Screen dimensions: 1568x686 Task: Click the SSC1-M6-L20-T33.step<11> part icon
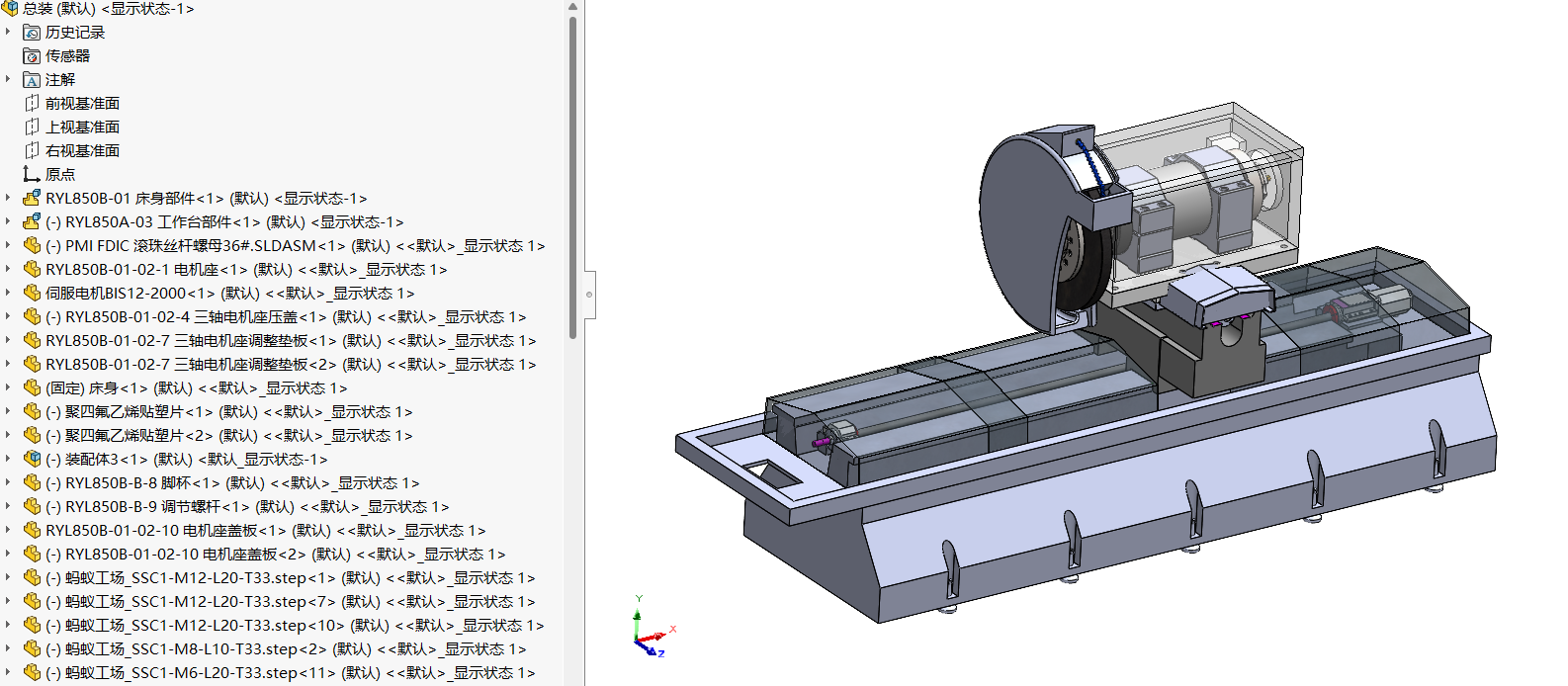coord(32,673)
